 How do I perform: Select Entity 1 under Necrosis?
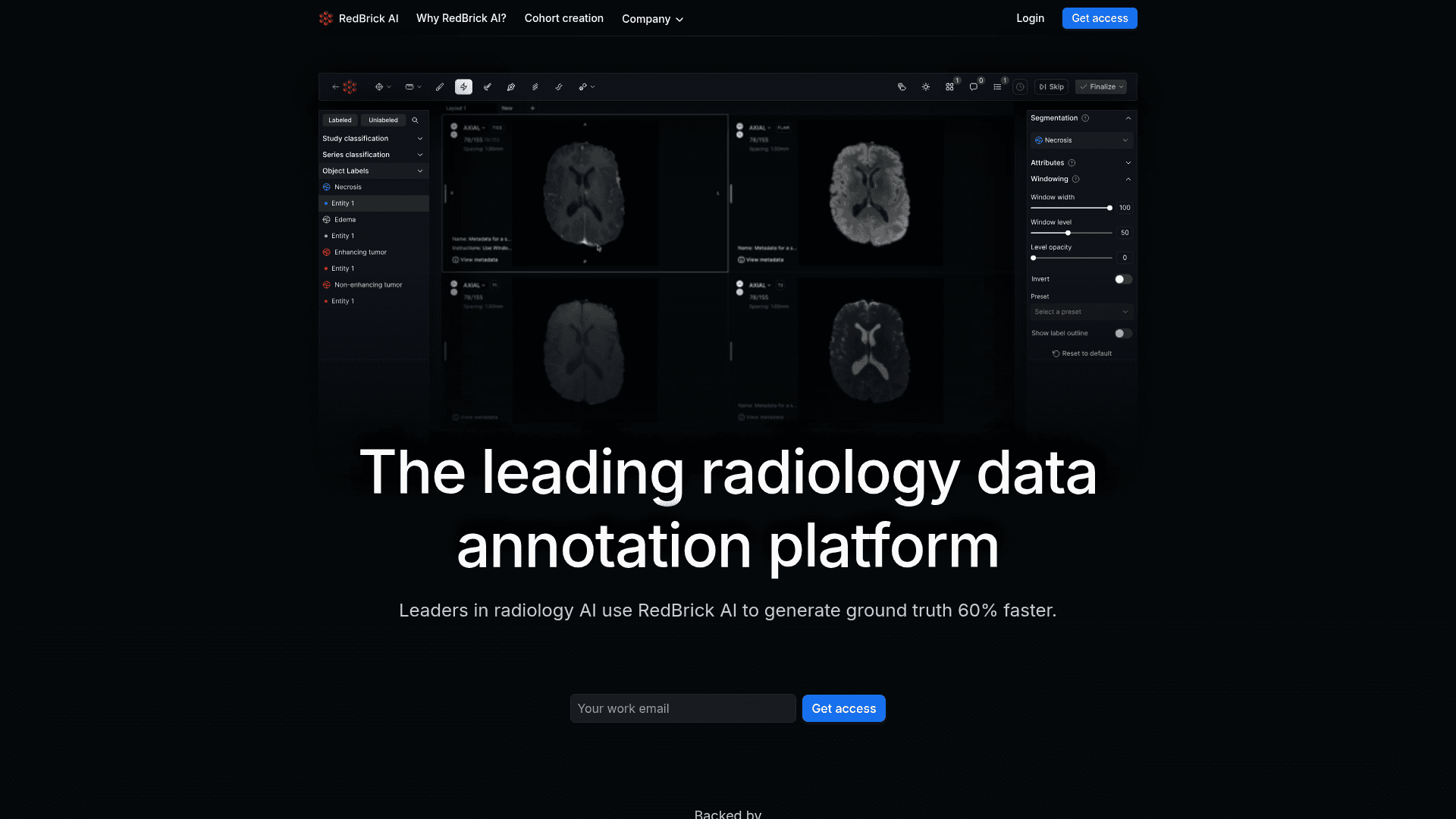(x=373, y=203)
